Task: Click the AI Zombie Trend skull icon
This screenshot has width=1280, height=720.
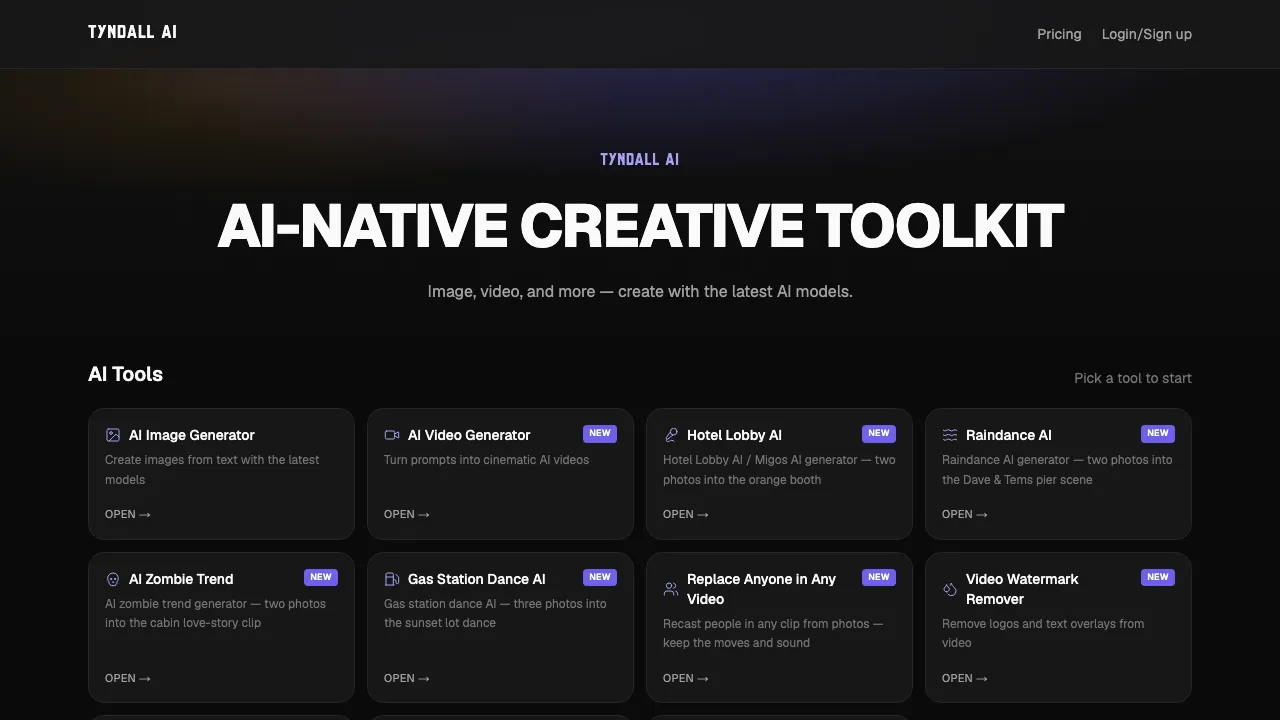Action: point(113,579)
